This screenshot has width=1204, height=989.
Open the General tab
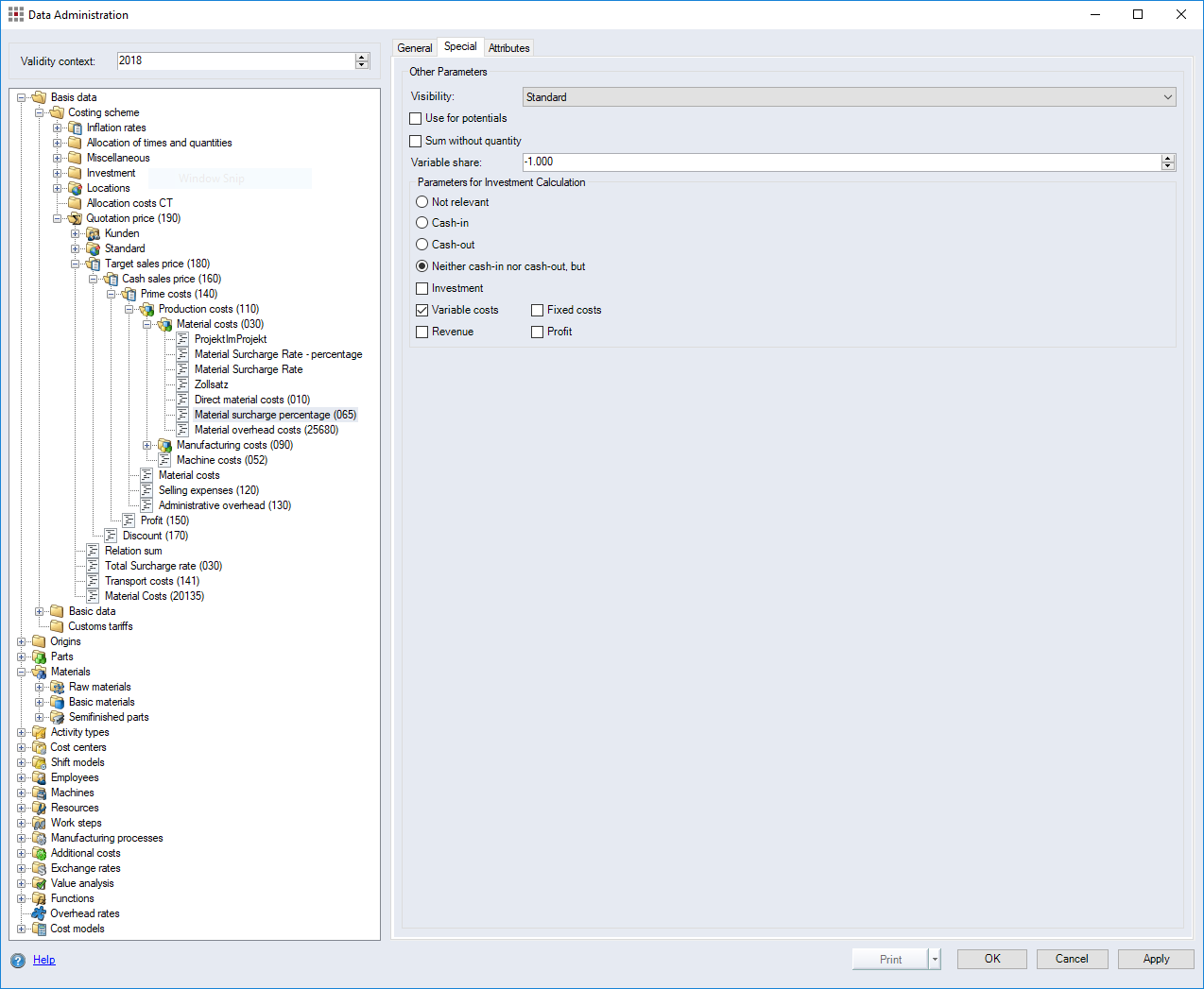414,46
